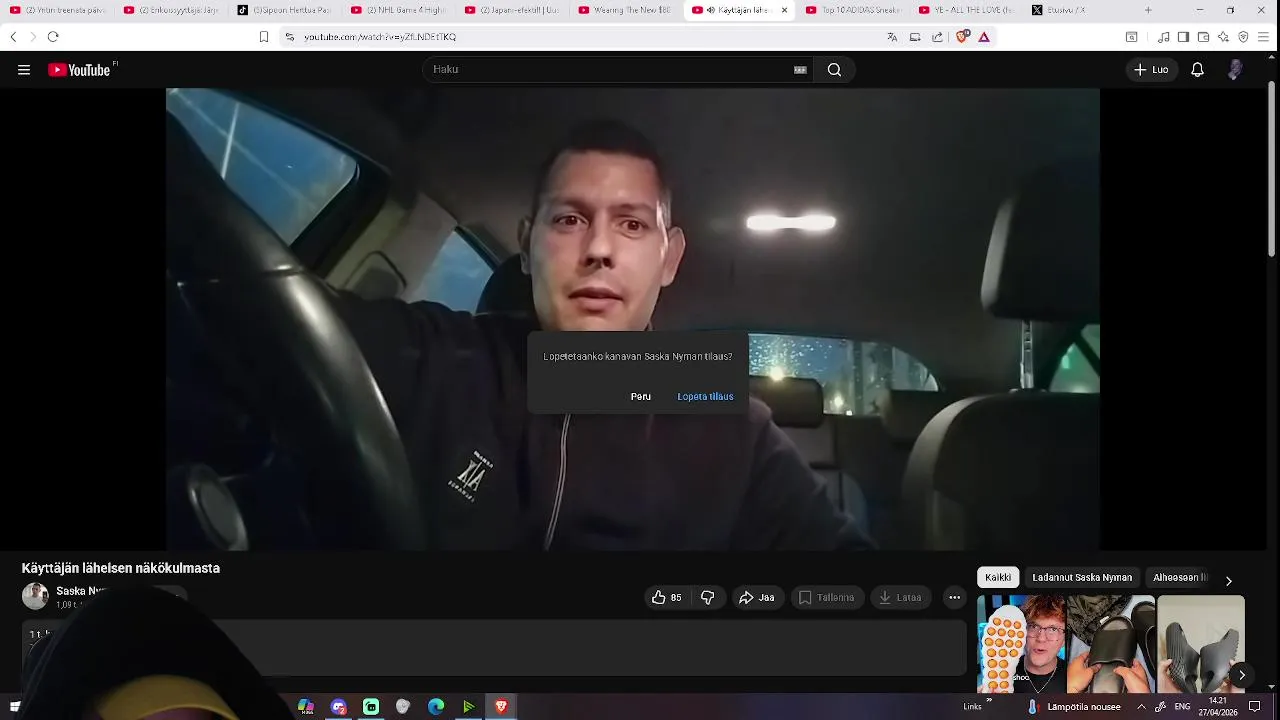Open Brave Rewards triangle icon
1280x720 pixels.
click(x=984, y=37)
